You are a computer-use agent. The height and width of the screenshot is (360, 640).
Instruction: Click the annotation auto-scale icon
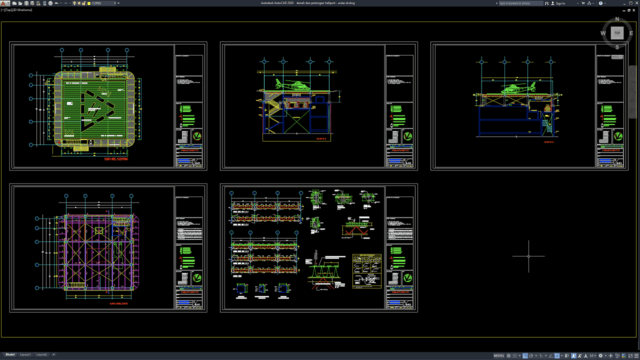point(579,356)
